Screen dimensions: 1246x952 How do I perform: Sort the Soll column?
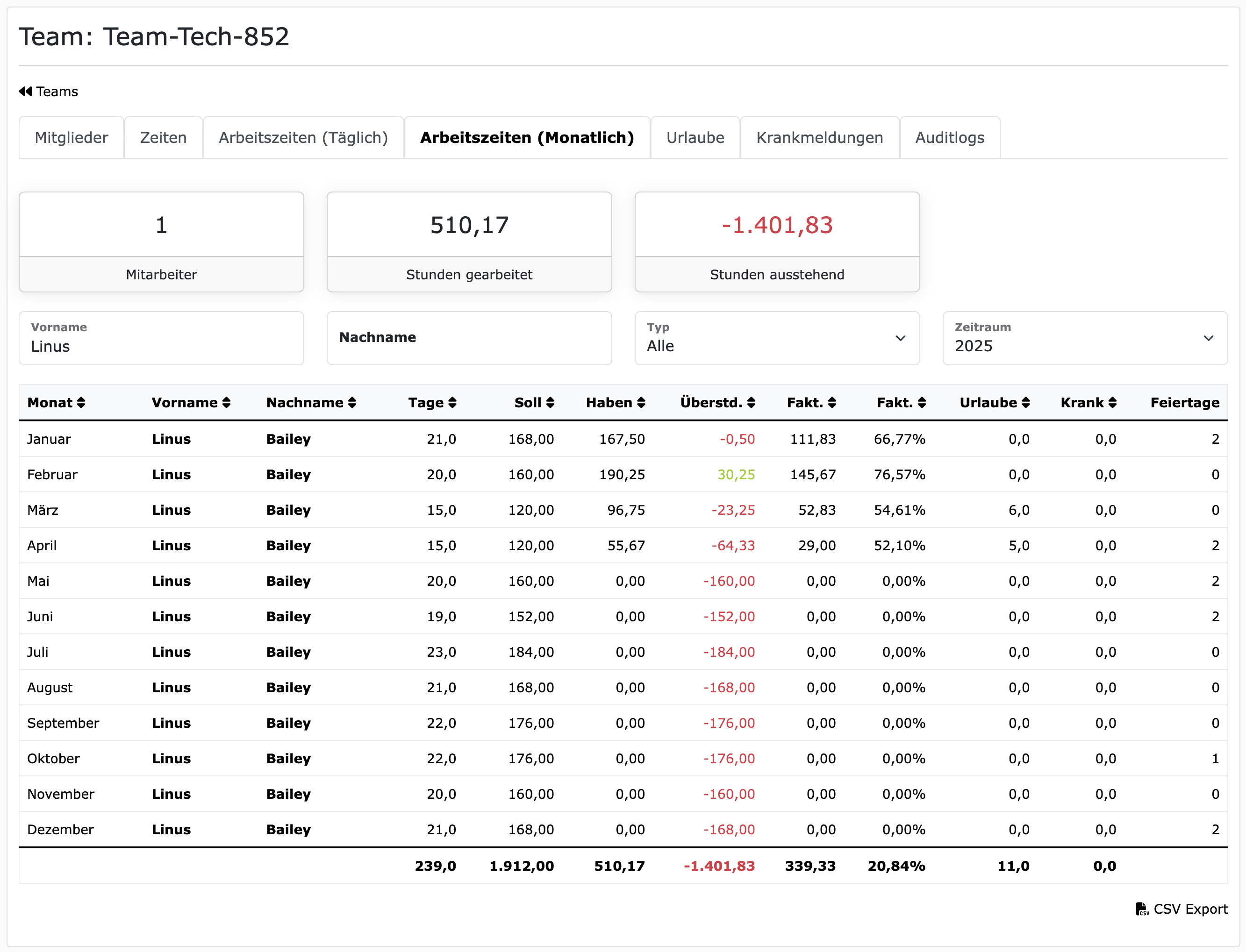tap(550, 402)
